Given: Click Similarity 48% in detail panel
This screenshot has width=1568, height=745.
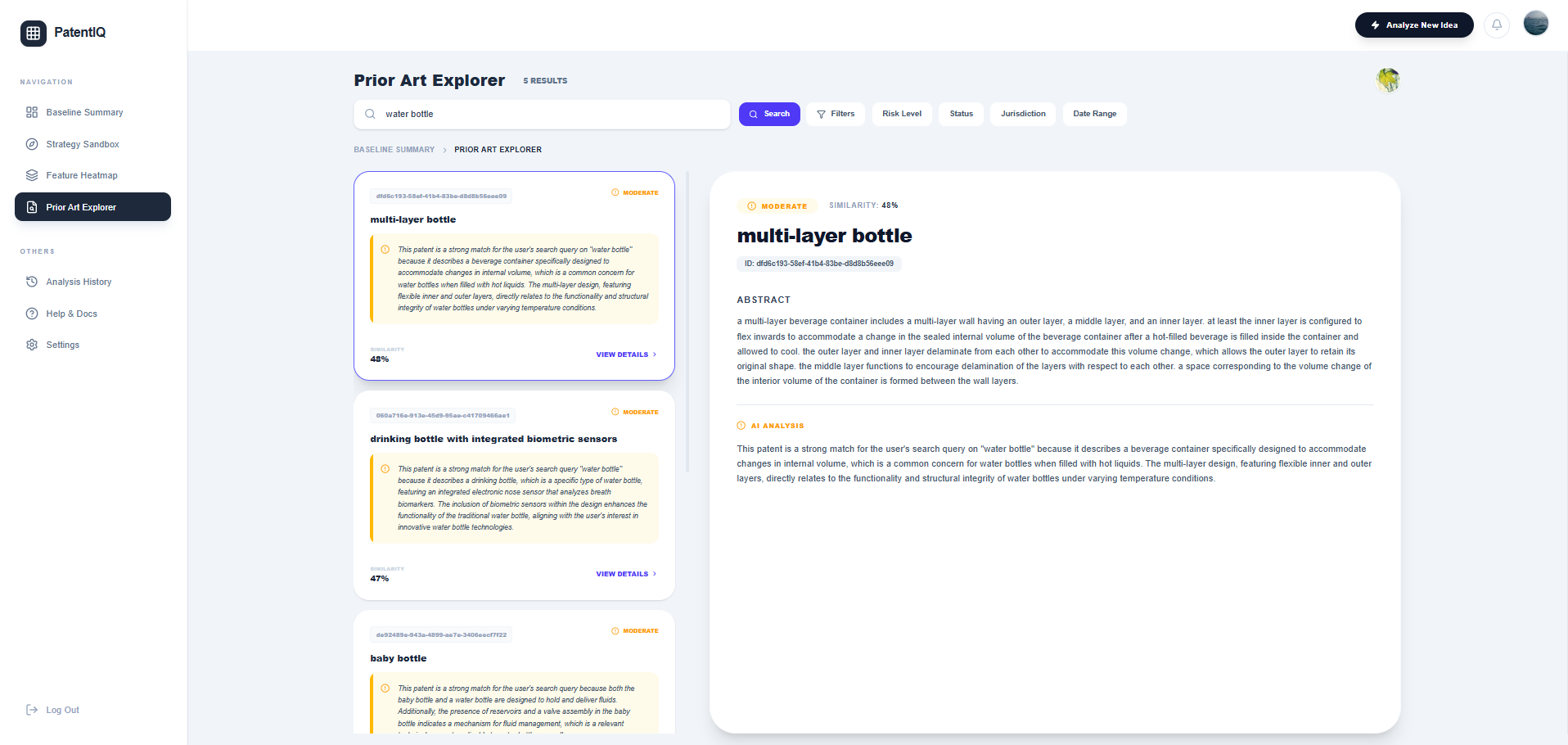Looking at the screenshot, I should [863, 205].
